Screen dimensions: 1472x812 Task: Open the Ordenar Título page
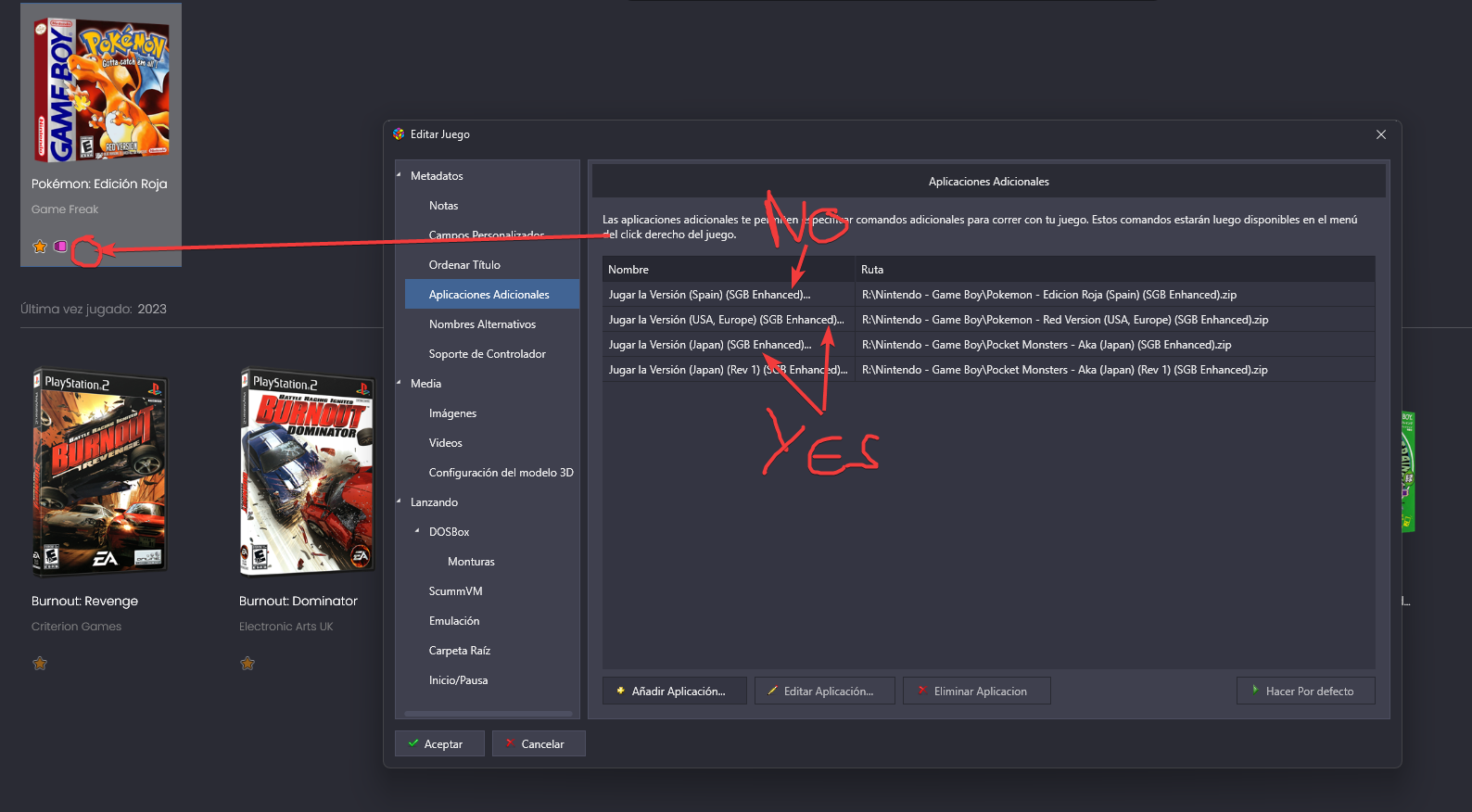point(464,265)
